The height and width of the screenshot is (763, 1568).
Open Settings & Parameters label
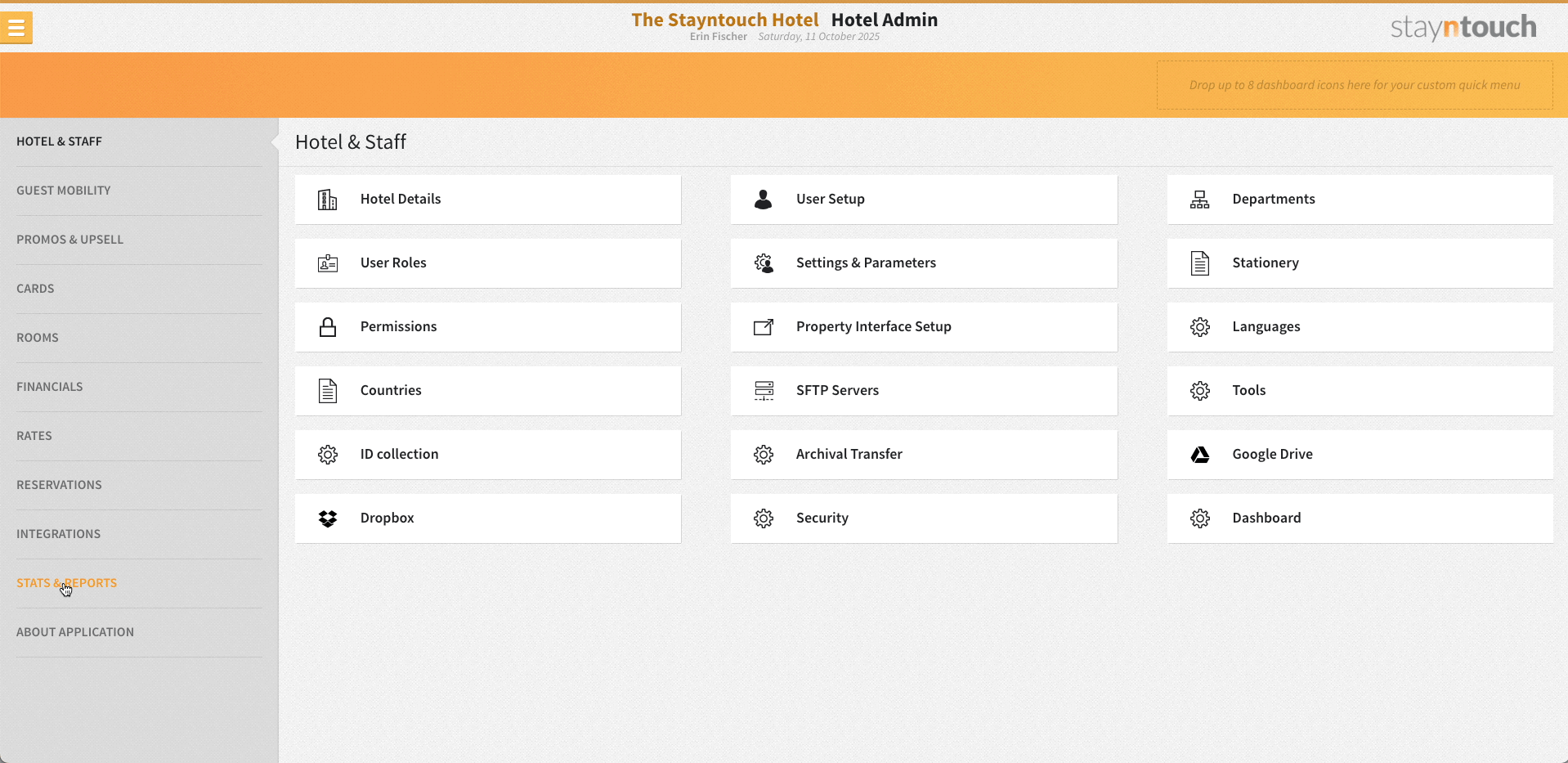click(866, 263)
